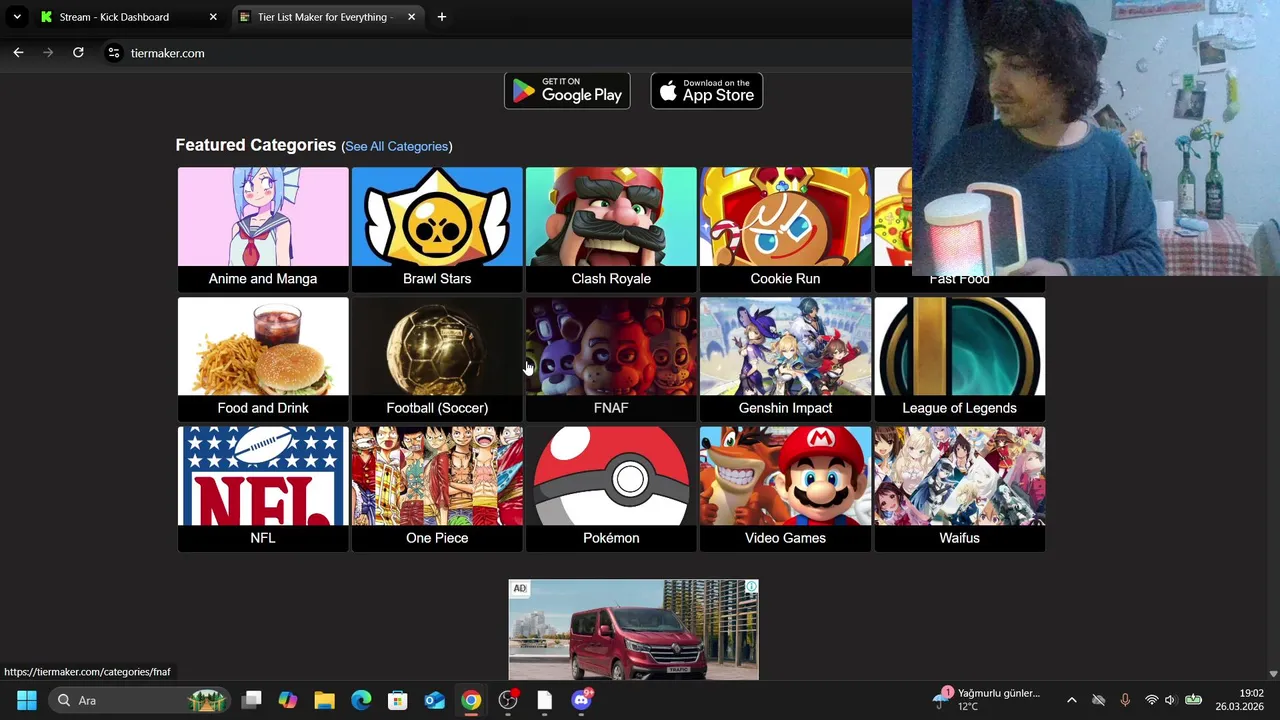Switch to Stream - Kick Dashboard tab
Viewport: 1280px width, 720px height.
click(130, 17)
